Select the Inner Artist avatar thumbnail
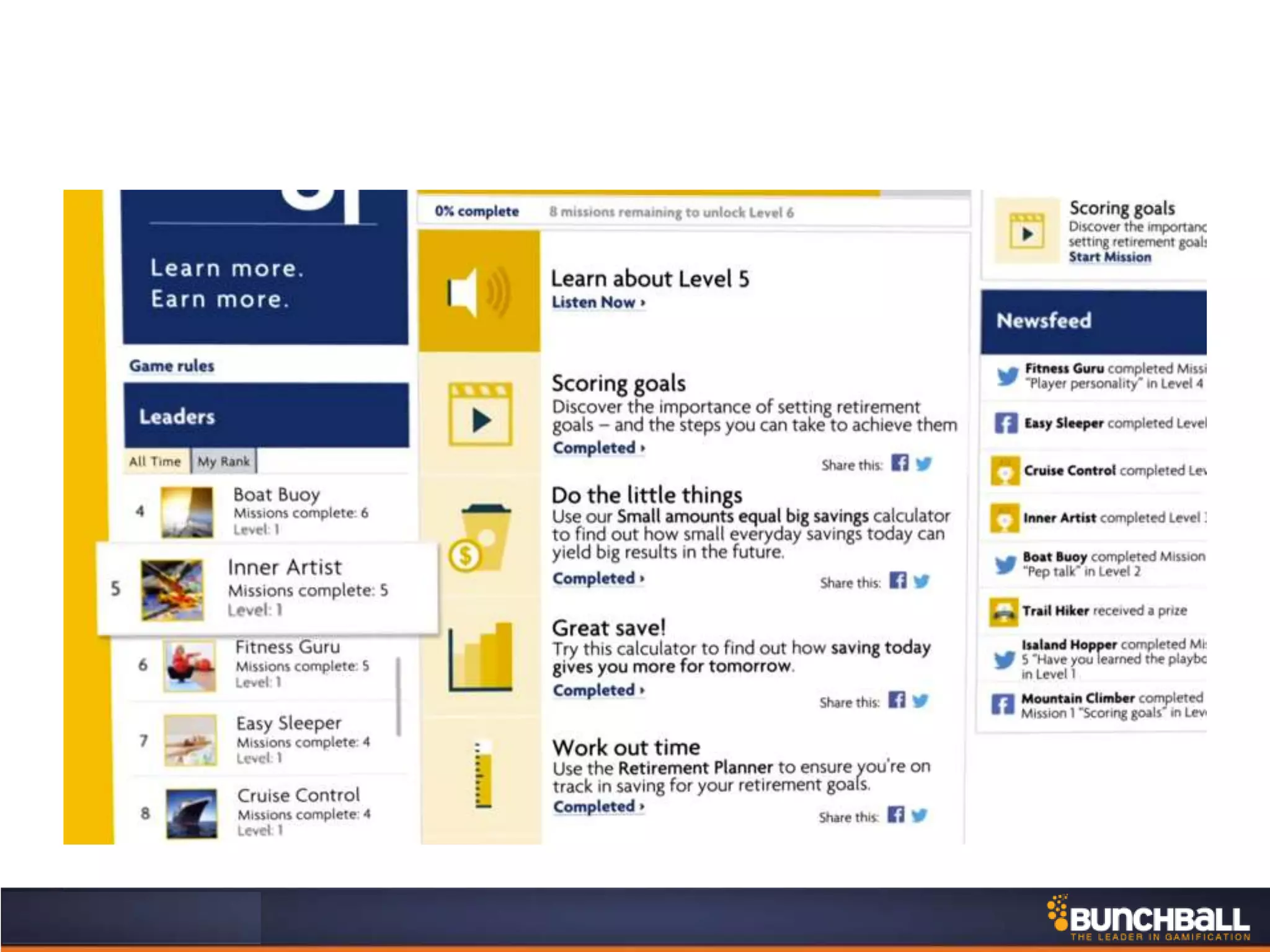Viewport: 1270px width, 952px height. [172, 589]
